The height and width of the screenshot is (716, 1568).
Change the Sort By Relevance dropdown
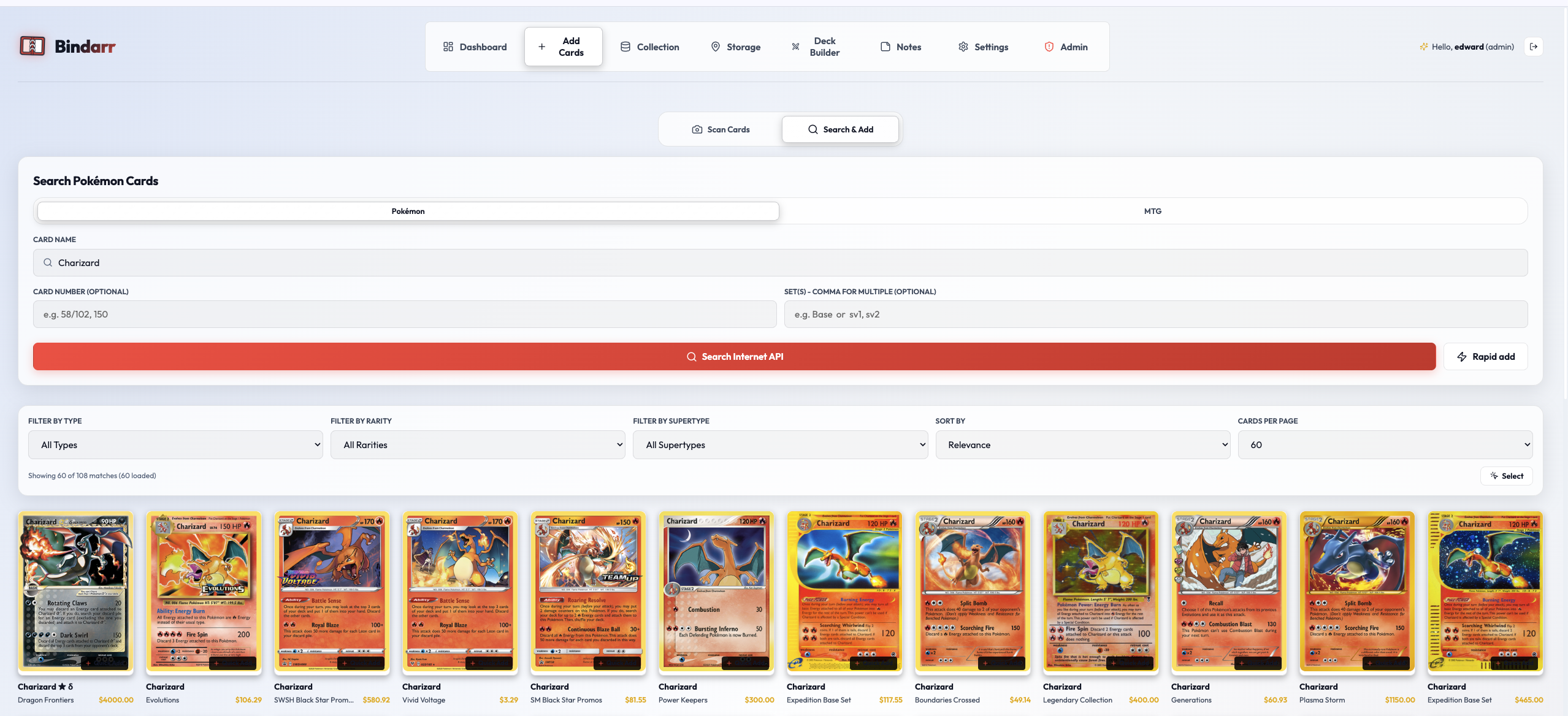click(1082, 444)
